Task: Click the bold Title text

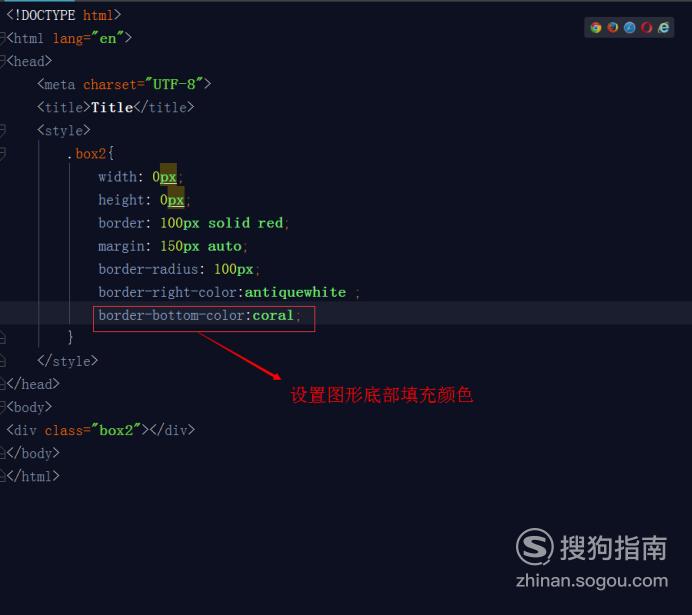Action: pos(112,107)
